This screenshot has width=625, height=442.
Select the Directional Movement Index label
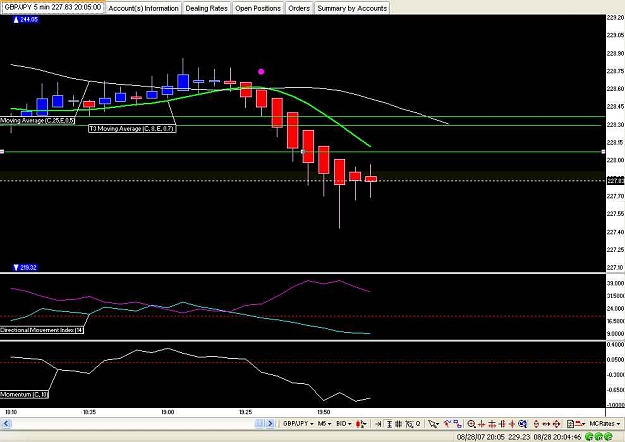point(42,330)
